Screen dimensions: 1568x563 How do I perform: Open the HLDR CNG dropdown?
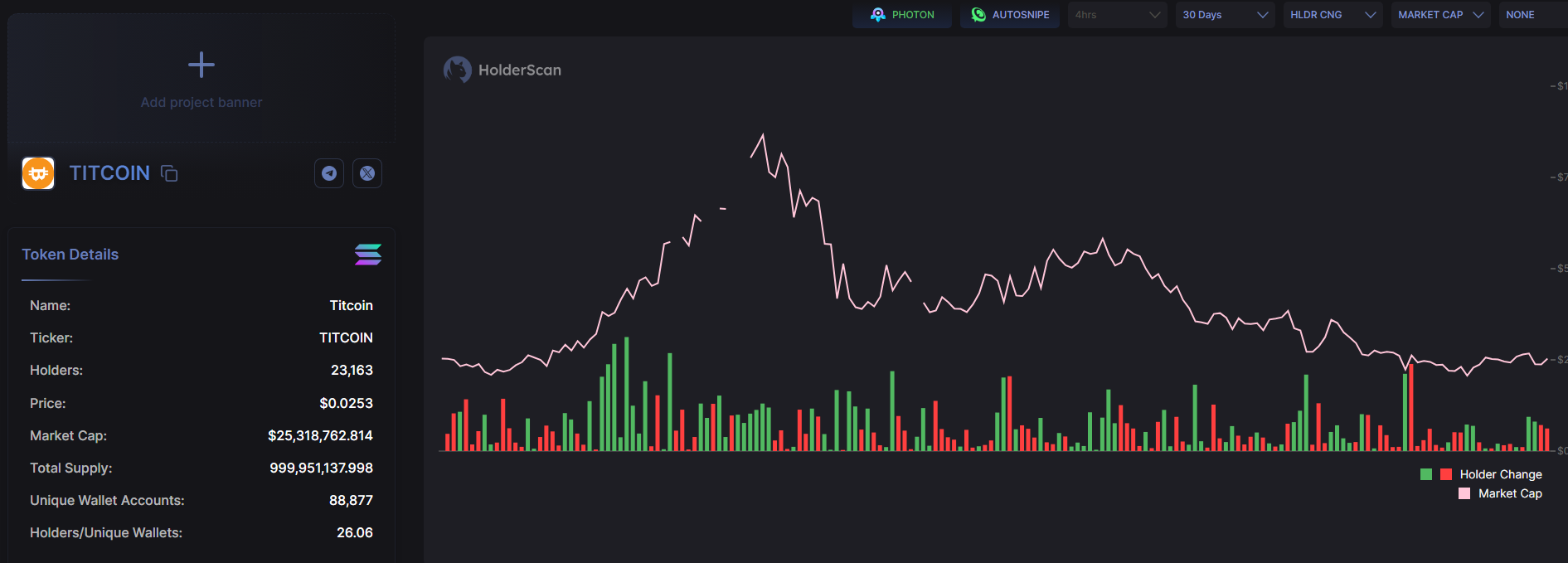pyautogui.click(x=1333, y=15)
